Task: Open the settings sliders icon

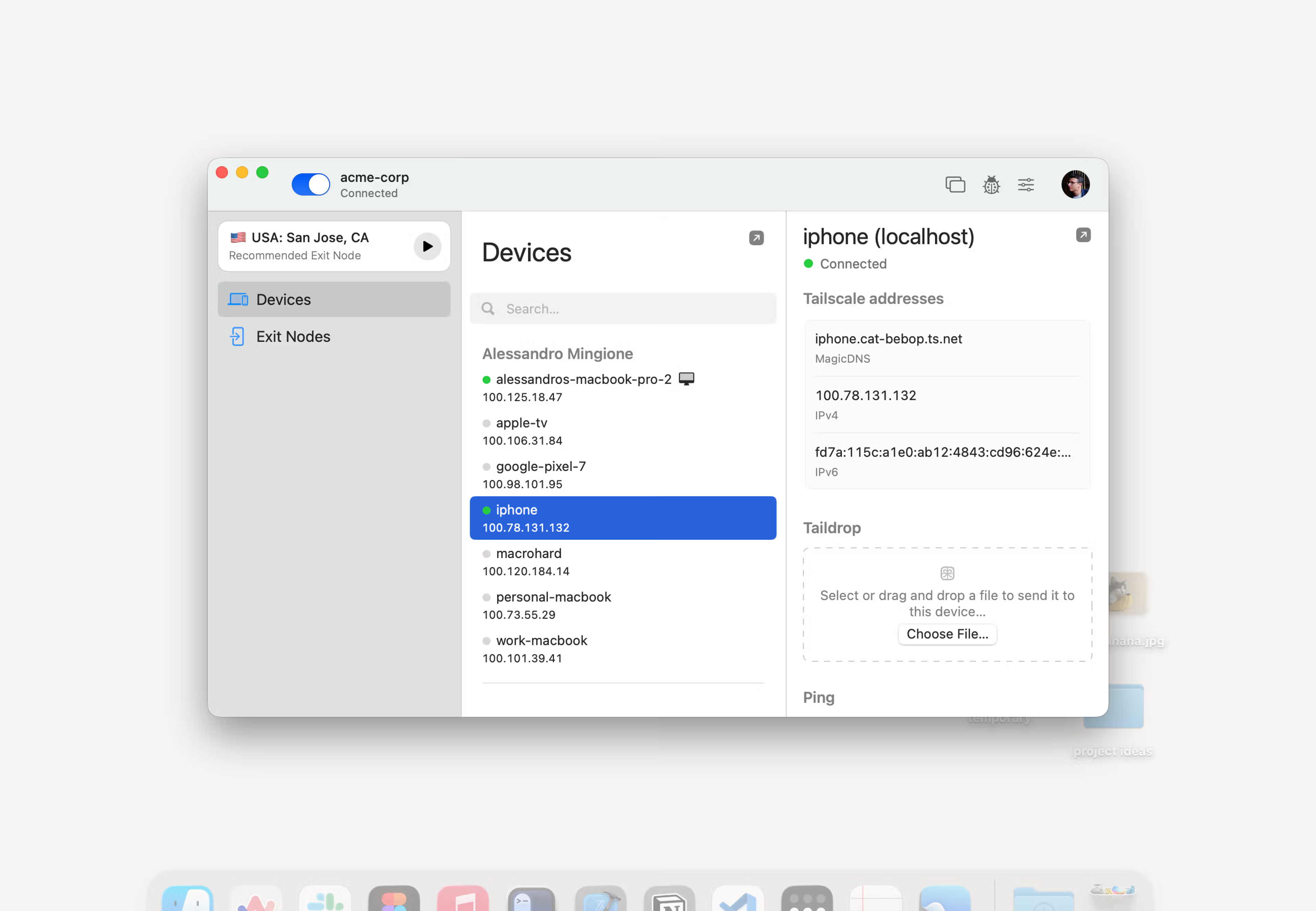Action: (1025, 184)
